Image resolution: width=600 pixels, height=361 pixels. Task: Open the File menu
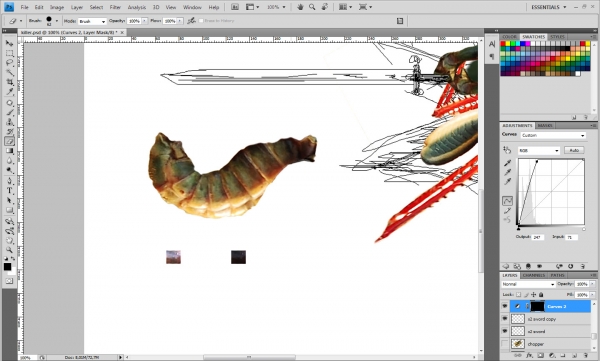click(x=24, y=7)
